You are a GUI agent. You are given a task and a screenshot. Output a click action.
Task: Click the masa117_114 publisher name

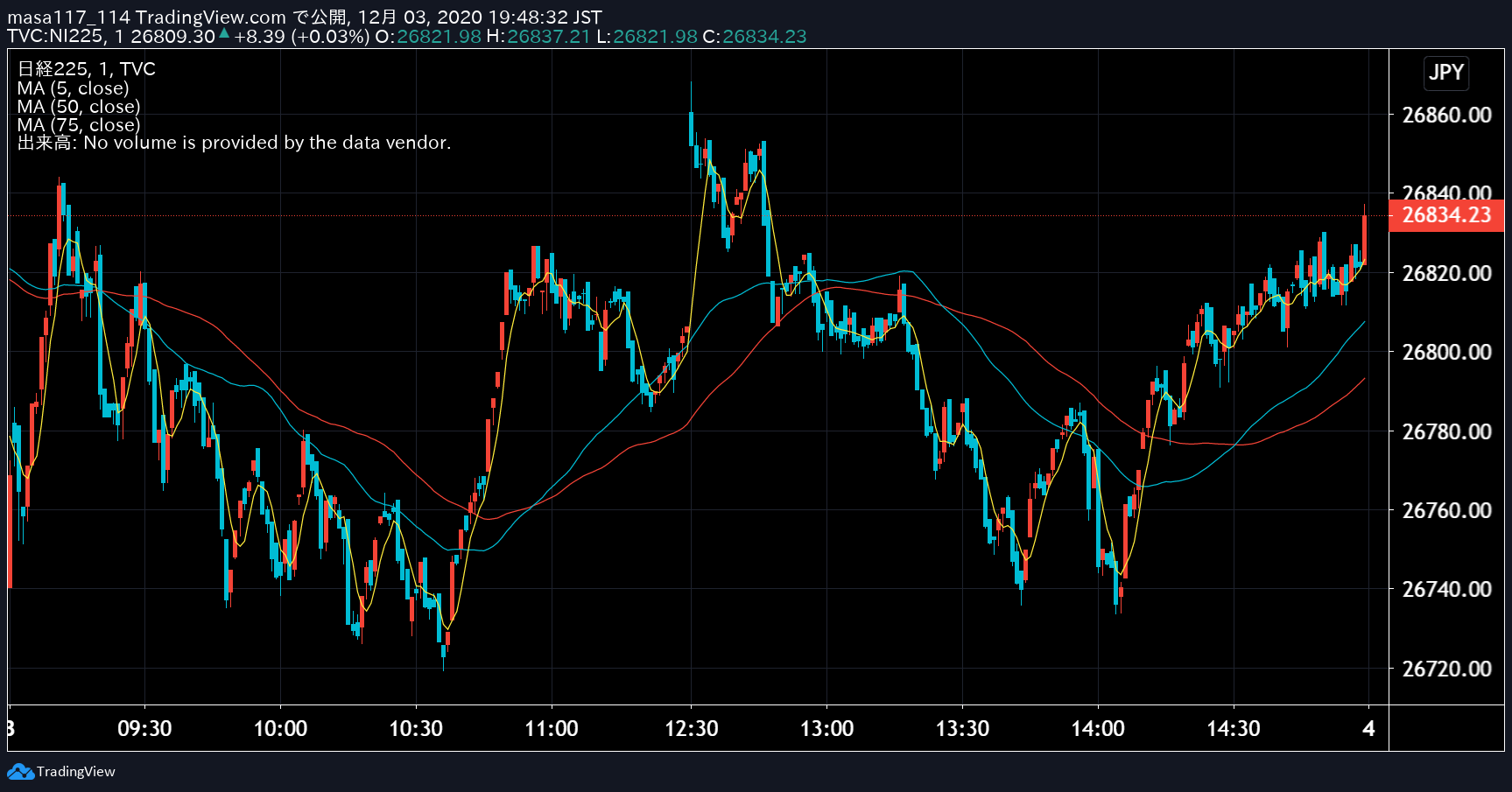point(69,18)
